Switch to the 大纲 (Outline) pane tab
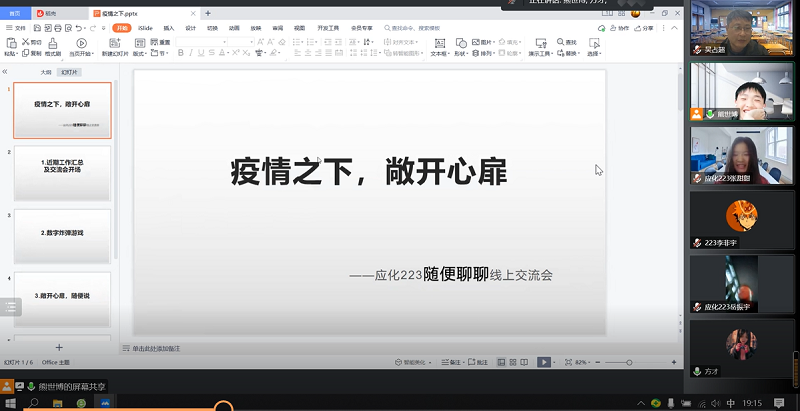This screenshot has height=411, width=800. (x=45, y=72)
